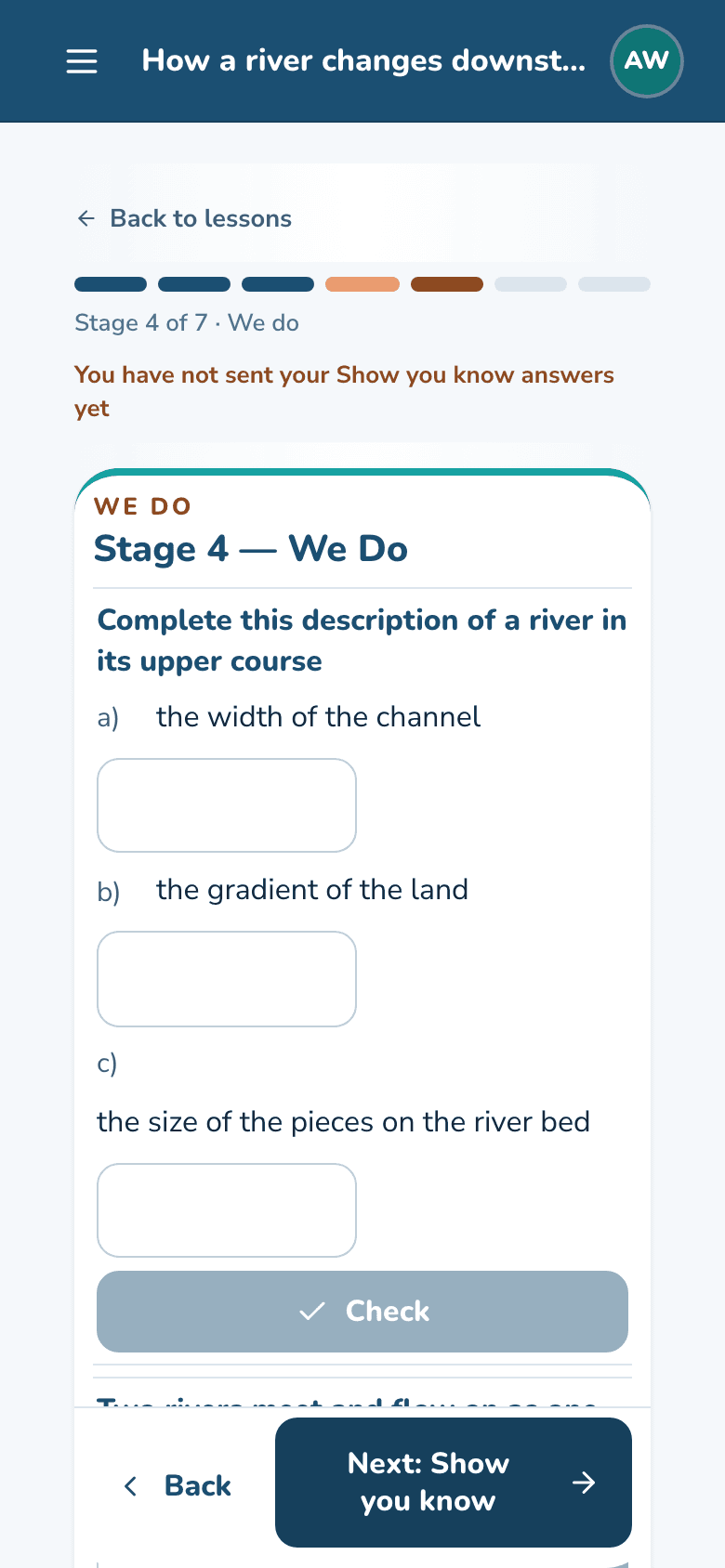
Task: Focus the river bed pieces answer field
Action: click(227, 1210)
